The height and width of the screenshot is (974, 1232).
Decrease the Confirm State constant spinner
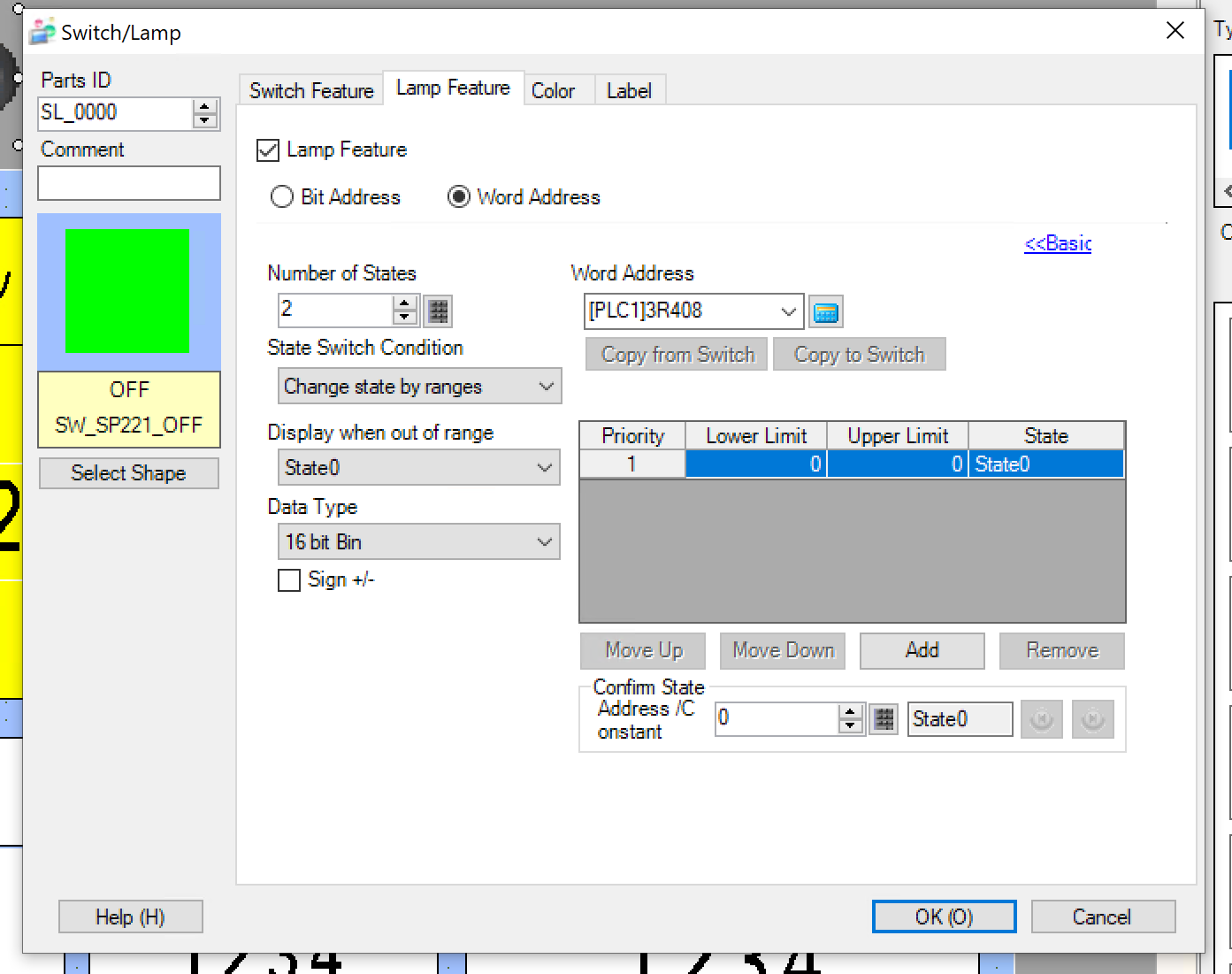[x=851, y=726]
